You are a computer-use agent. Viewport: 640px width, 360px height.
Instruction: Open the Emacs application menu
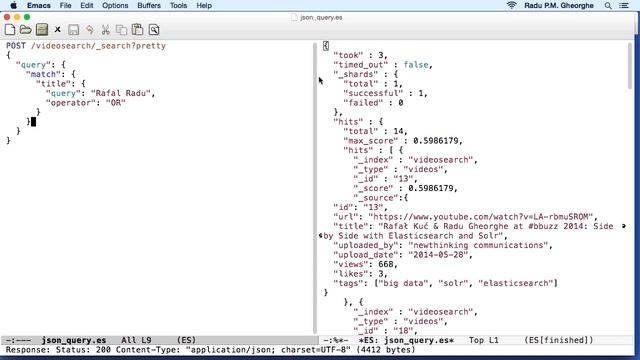click(39, 6)
